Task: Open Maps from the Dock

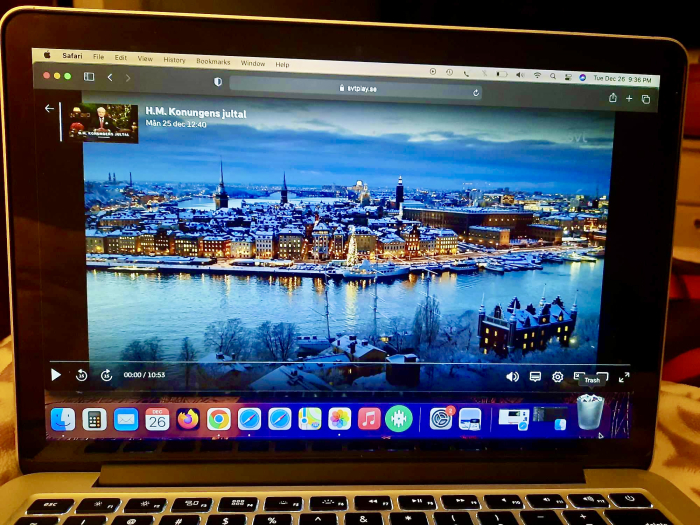Action: point(310,420)
